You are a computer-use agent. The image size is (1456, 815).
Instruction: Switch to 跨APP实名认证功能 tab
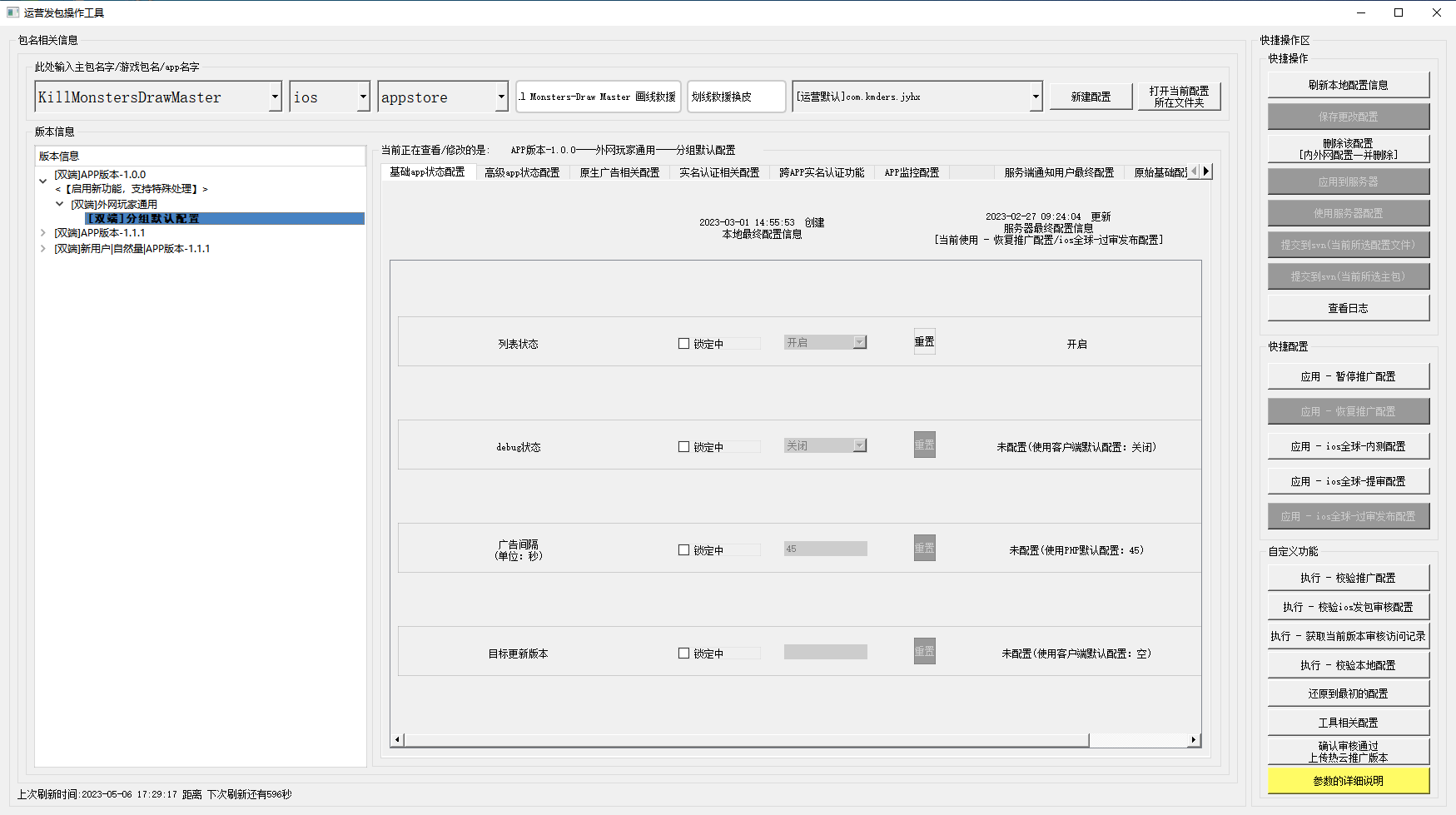(822, 172)
